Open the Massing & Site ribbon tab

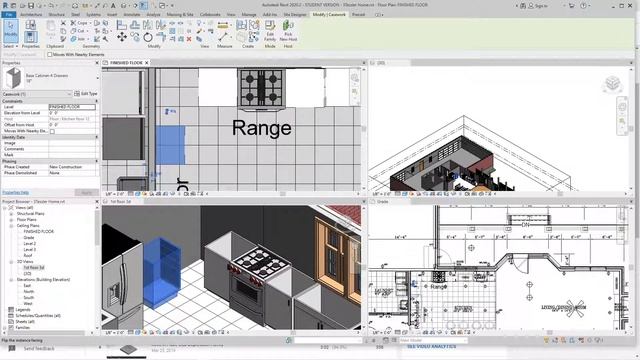180,14
